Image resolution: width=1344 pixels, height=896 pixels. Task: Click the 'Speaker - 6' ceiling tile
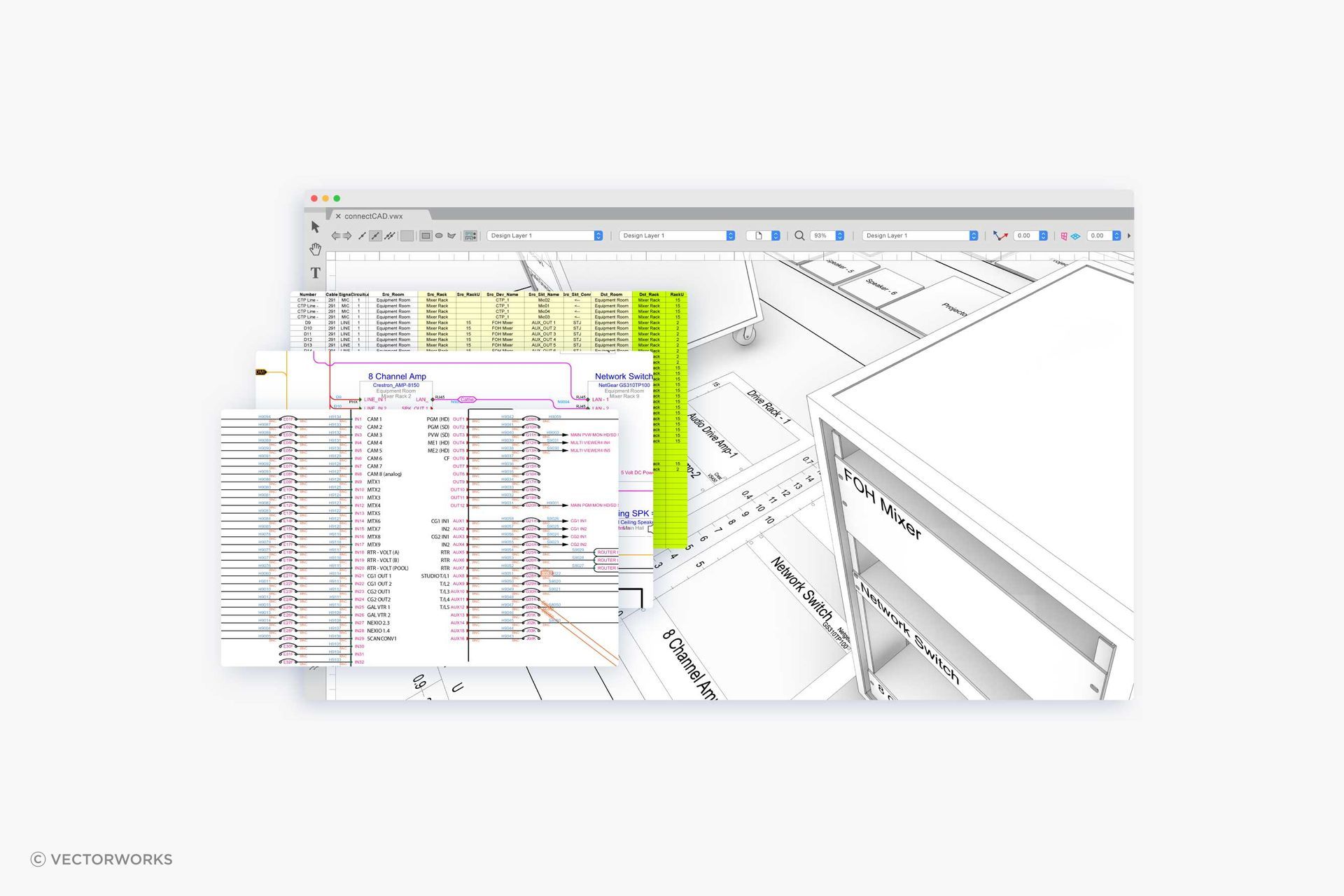[x=881, y=287]
